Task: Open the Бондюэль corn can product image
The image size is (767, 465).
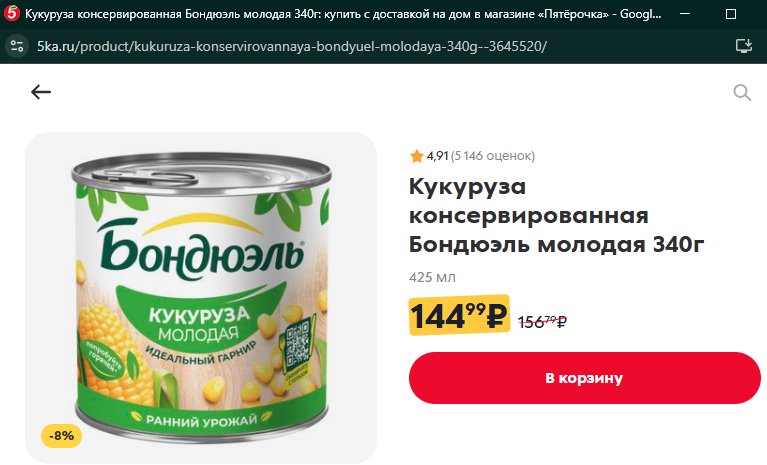Action: 201,298
